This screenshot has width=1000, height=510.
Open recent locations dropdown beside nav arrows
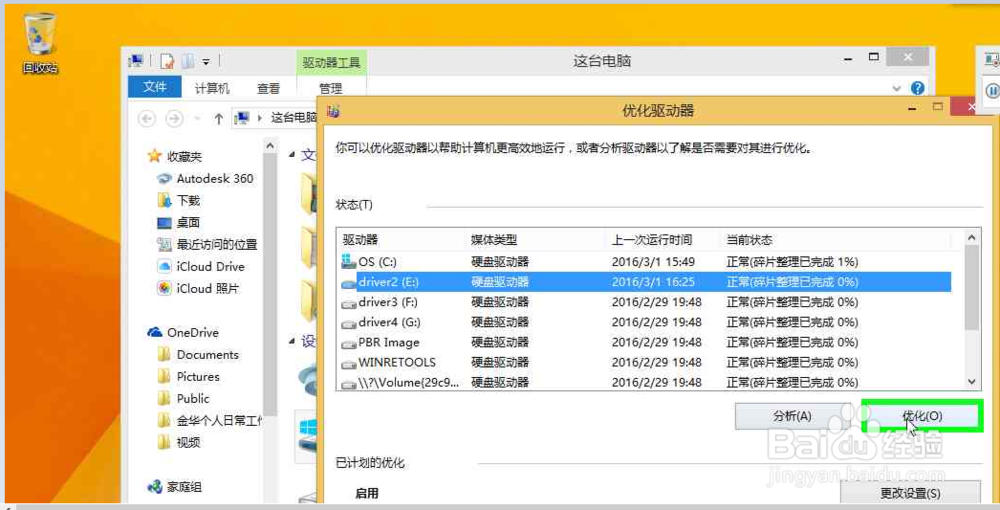tap(197, 119)
